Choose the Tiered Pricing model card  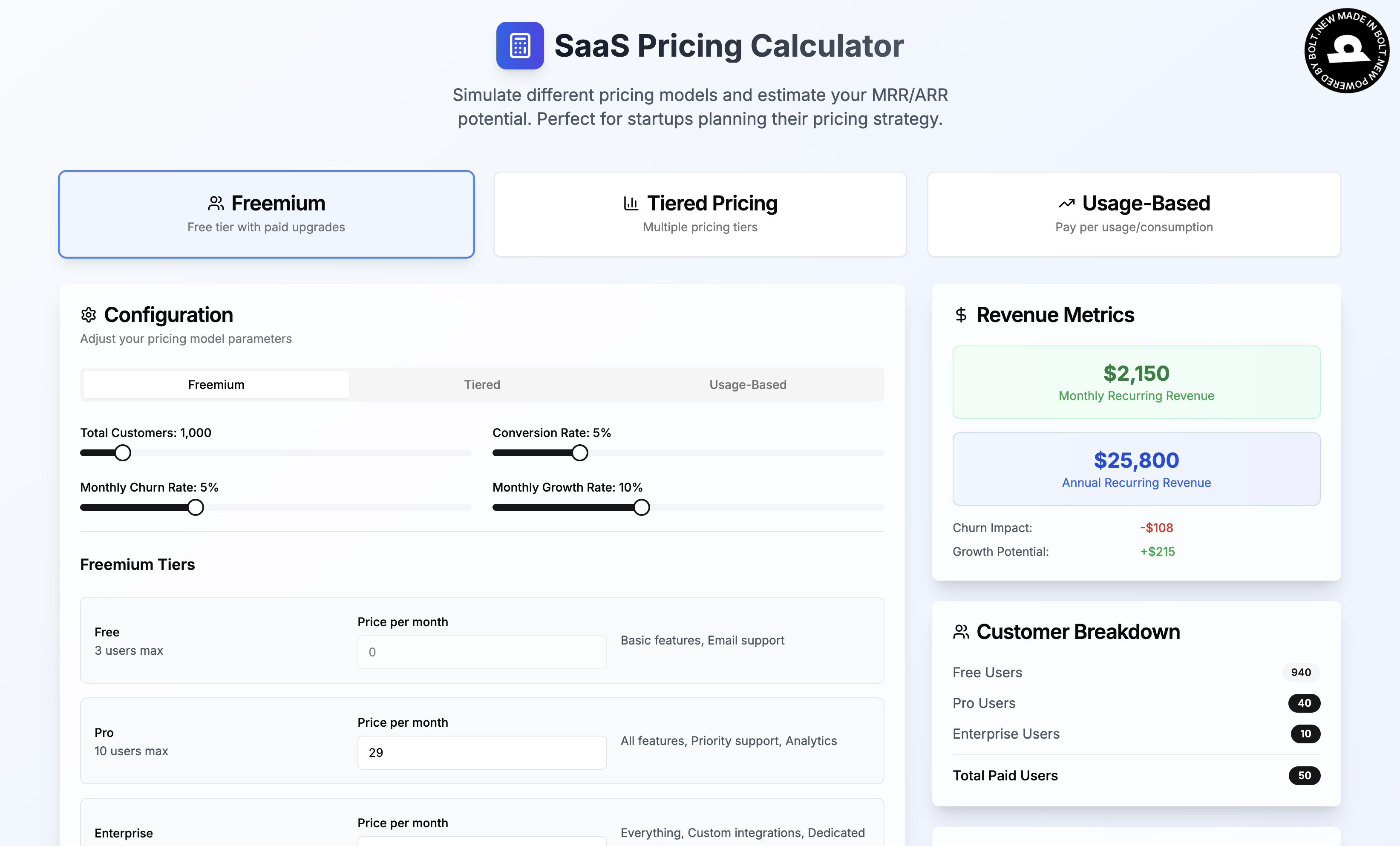[700, 214]
